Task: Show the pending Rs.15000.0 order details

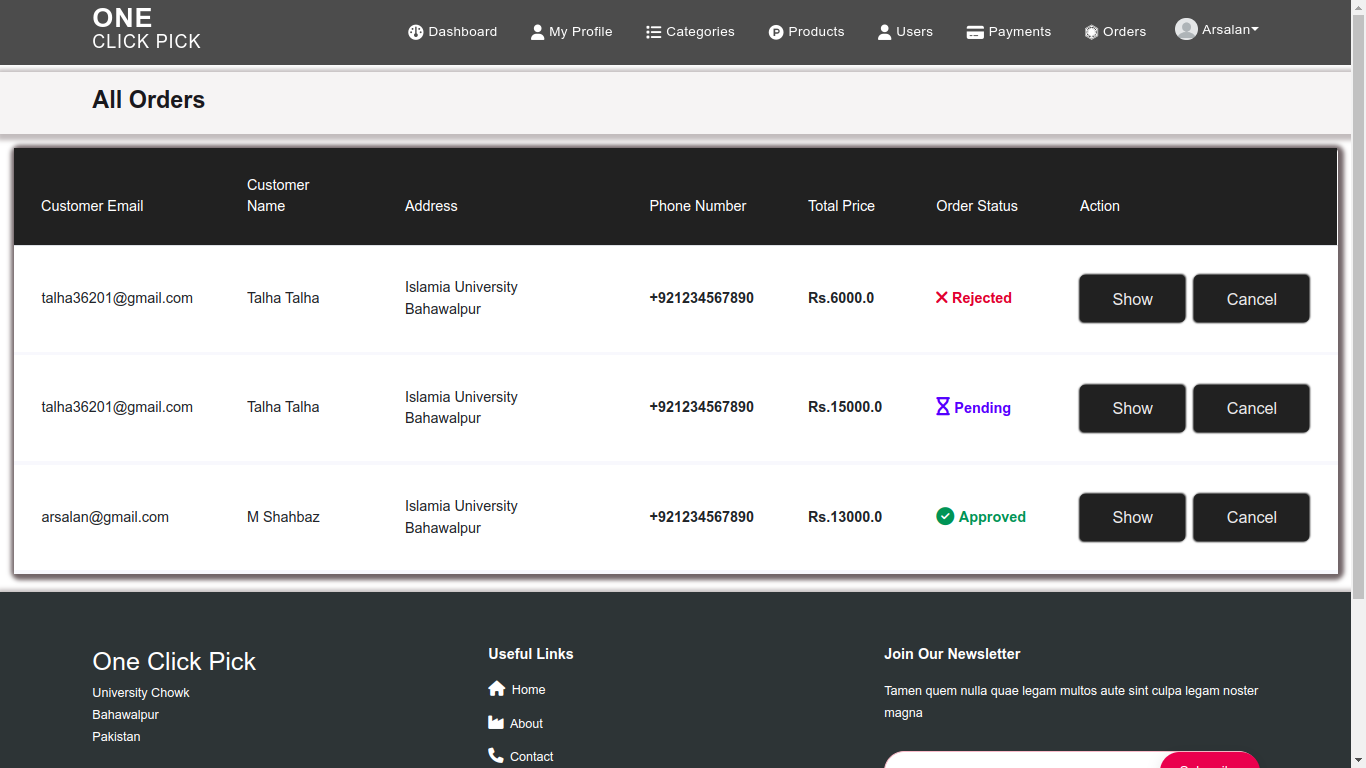Action: tap(1132, 408)
